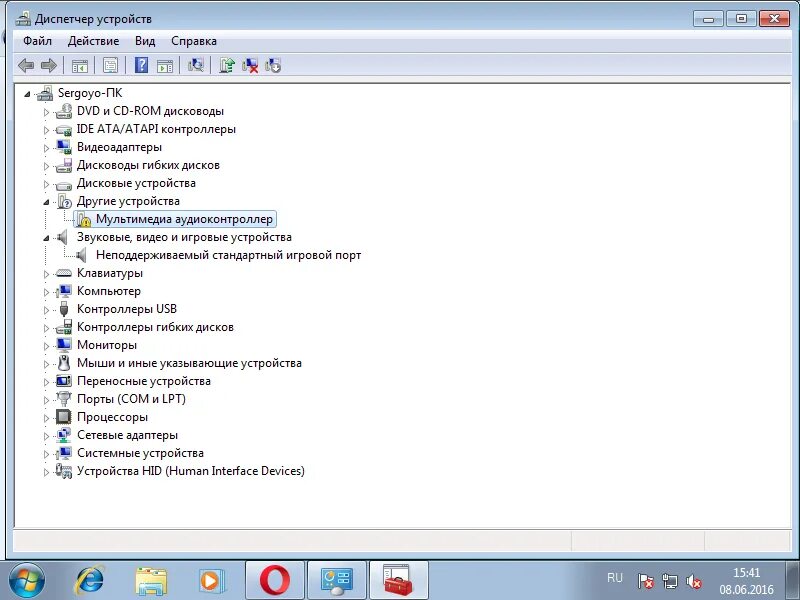
Task: Click the Контроллеры USB plug icon
Action: point(64,309)
